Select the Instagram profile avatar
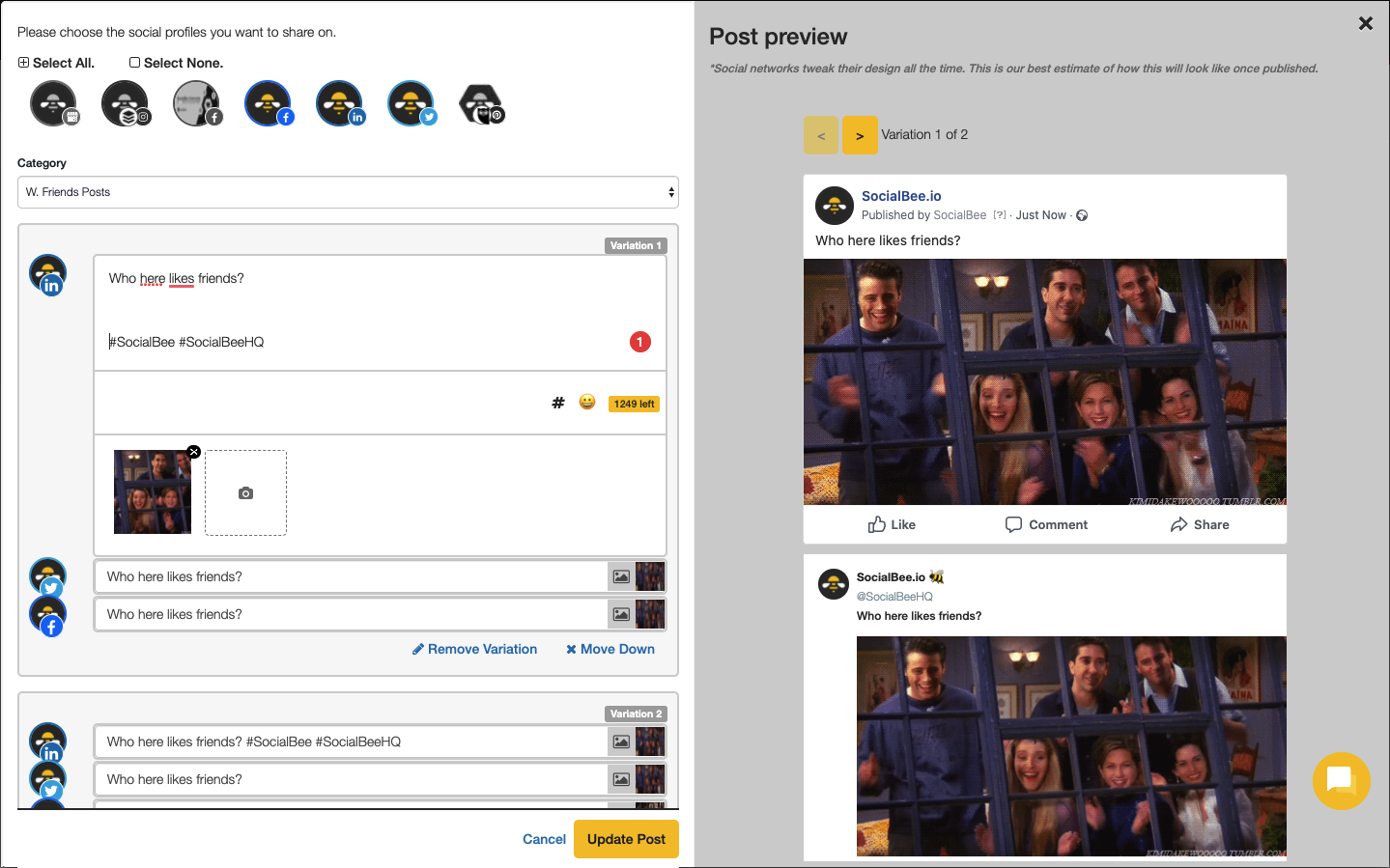This screenshot has width=1390, height=868. [125, 103]
